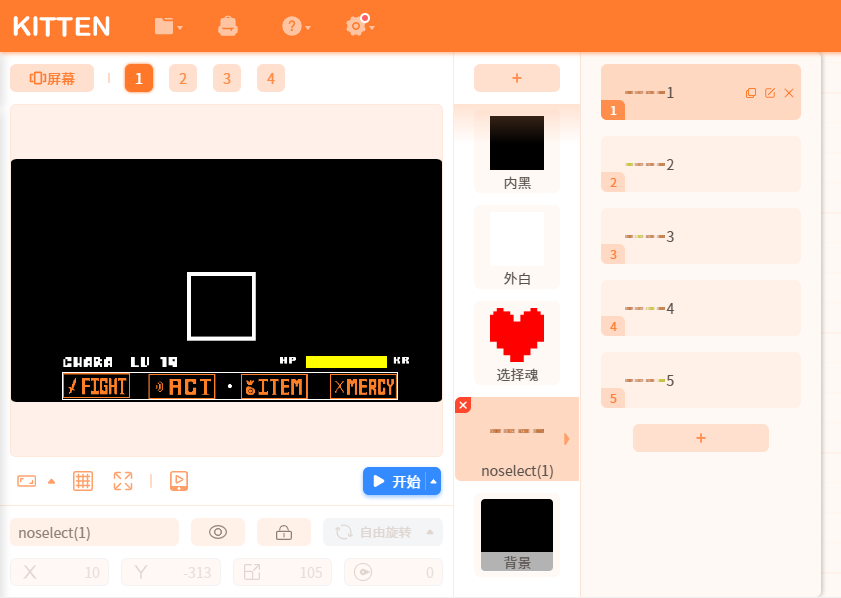
Task: Switch to screen tab 1
Action: (139, 78)
